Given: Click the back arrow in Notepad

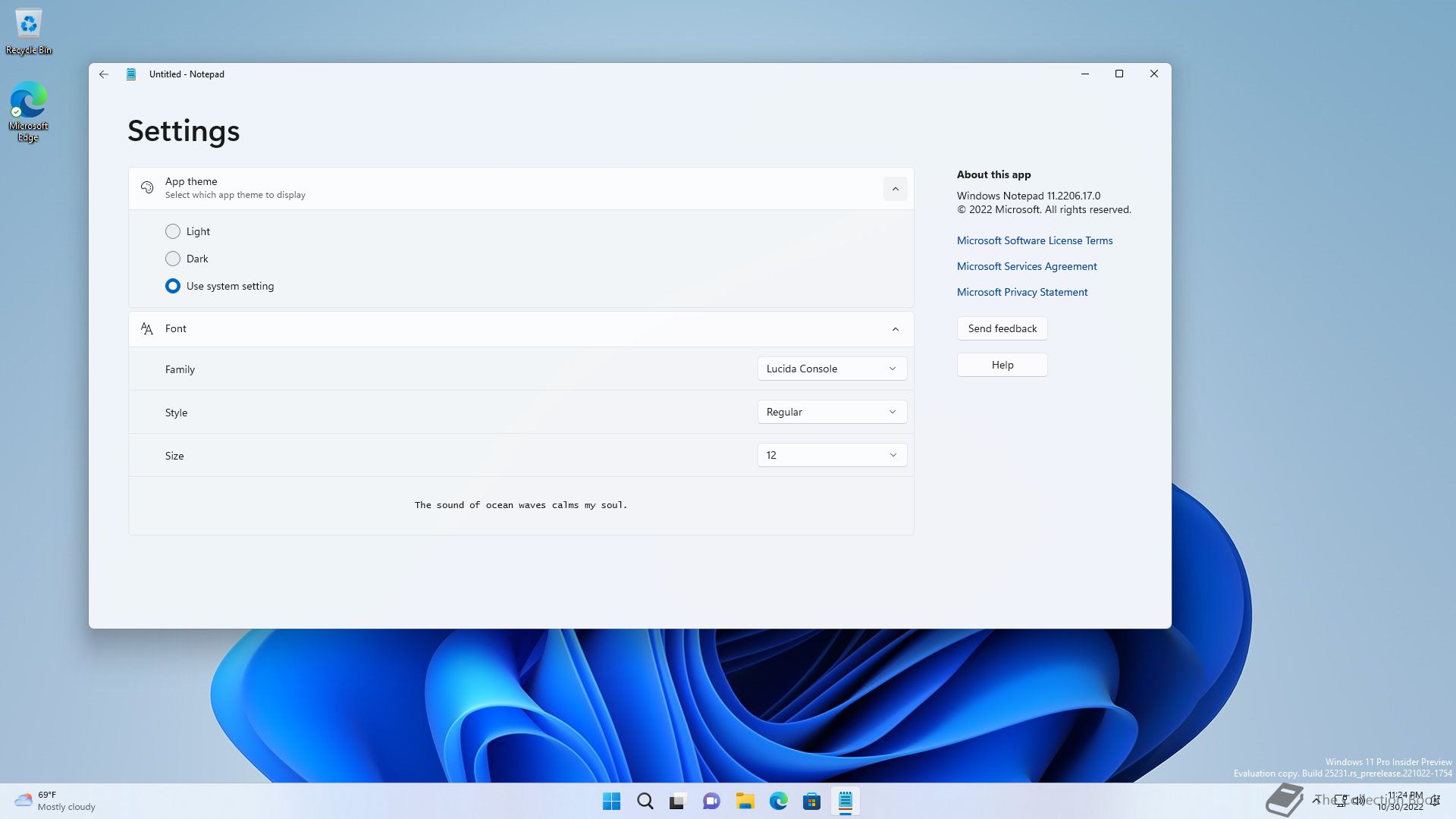Looking at the screenshot, I should [104, 74].
